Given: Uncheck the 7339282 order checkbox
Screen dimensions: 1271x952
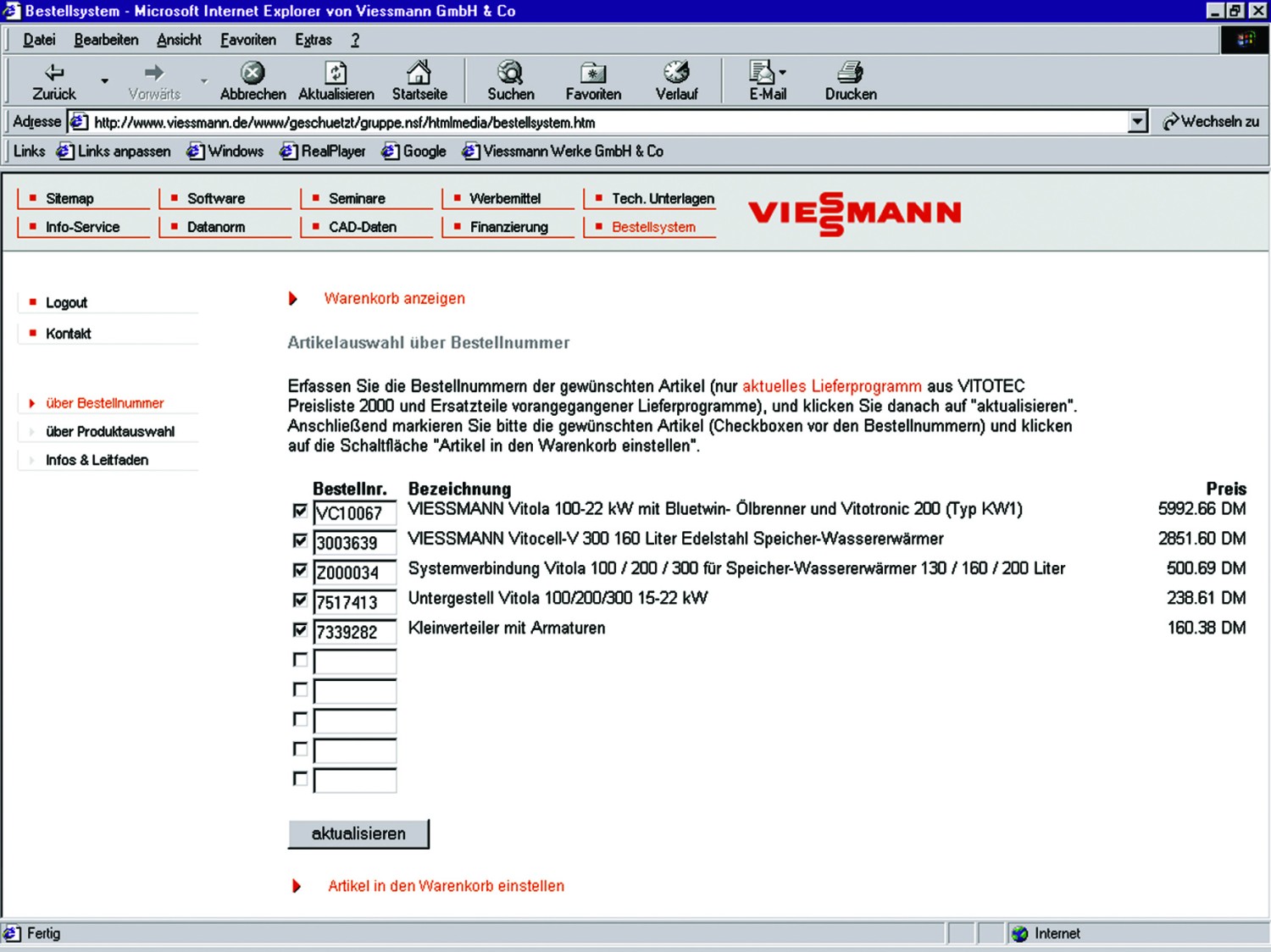Looking at the screenshot, I should (x=300, y=629).
